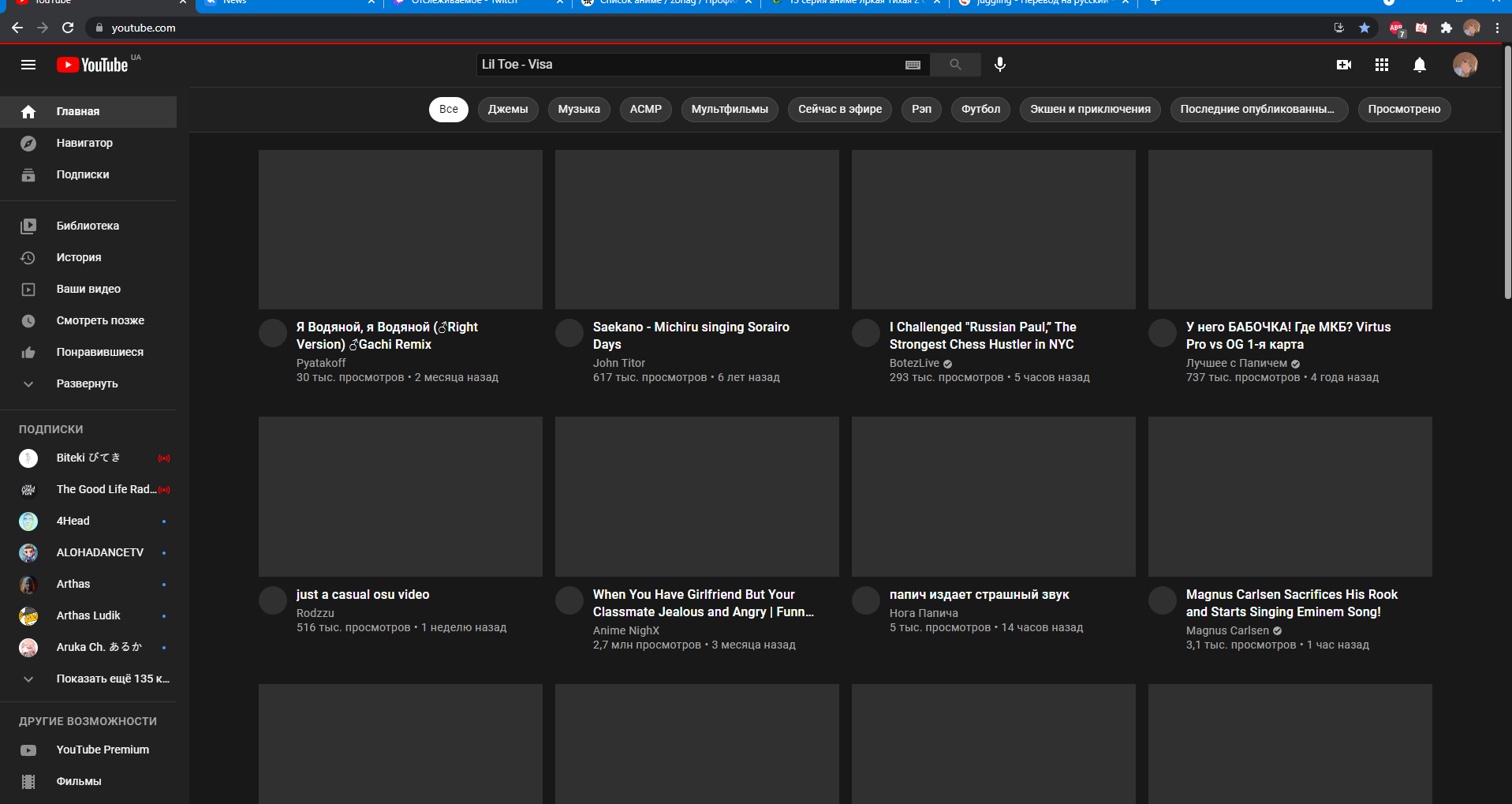
Task: Open Смотреть позже playlist
Action: point(88,320)
